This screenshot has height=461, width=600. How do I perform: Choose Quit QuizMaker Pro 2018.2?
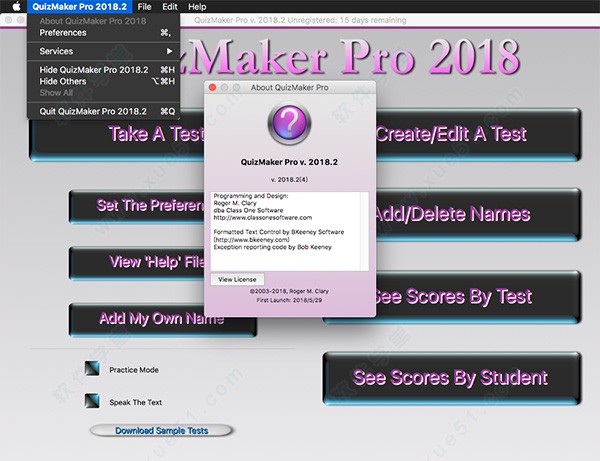pos(103,111)
